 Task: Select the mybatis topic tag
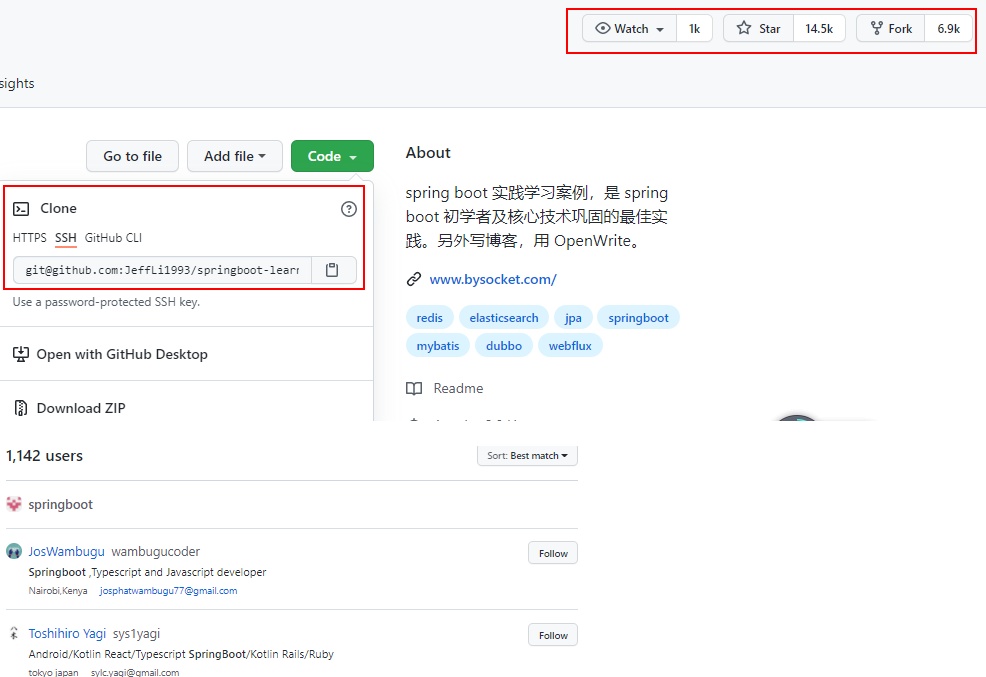[438, 346]
